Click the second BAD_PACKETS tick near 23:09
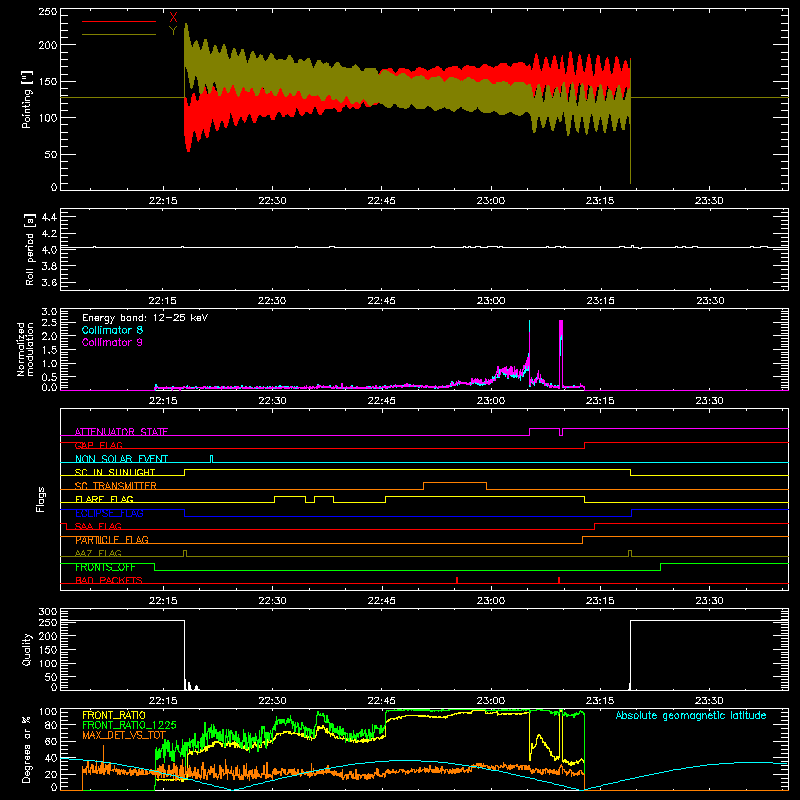Image resolution: width=800 pixels, height=800 pixels. pyautogui.click(x=559, y=580)
